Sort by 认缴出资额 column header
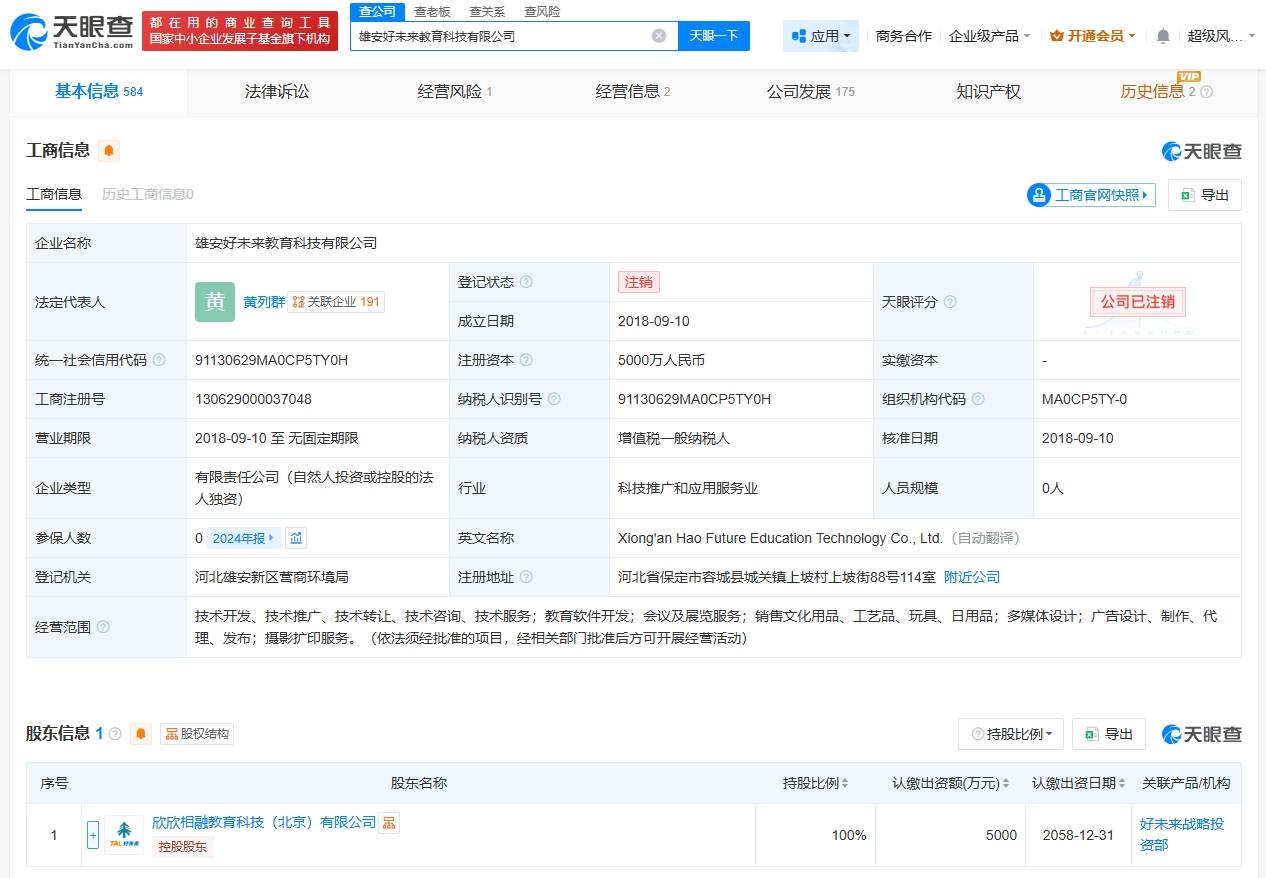Viewport: 1266px width, 878px height. pyautogui.click(x=951, y=783)
